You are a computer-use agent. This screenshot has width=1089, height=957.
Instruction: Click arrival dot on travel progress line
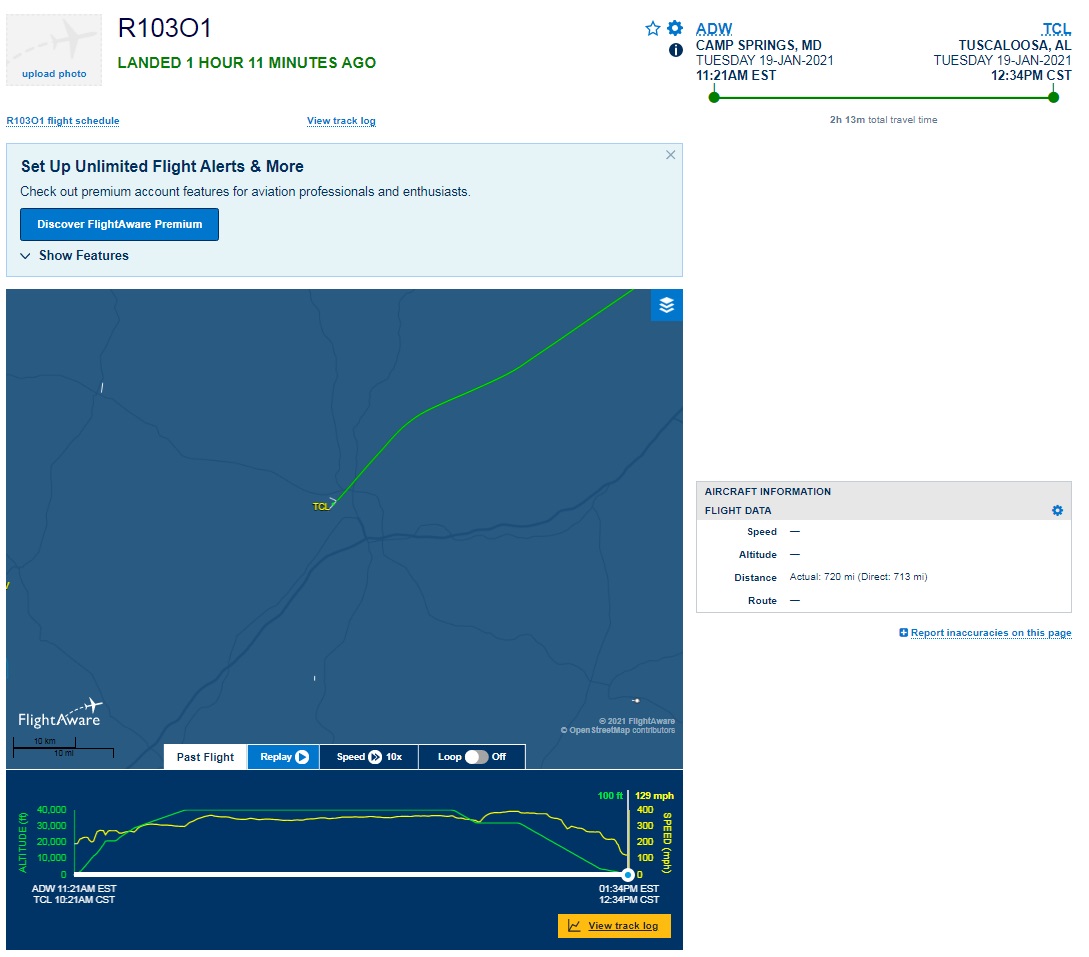1054,97
